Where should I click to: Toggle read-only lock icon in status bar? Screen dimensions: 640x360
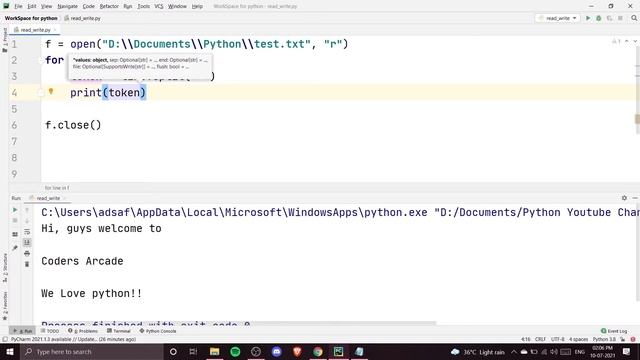pos(623,339)
